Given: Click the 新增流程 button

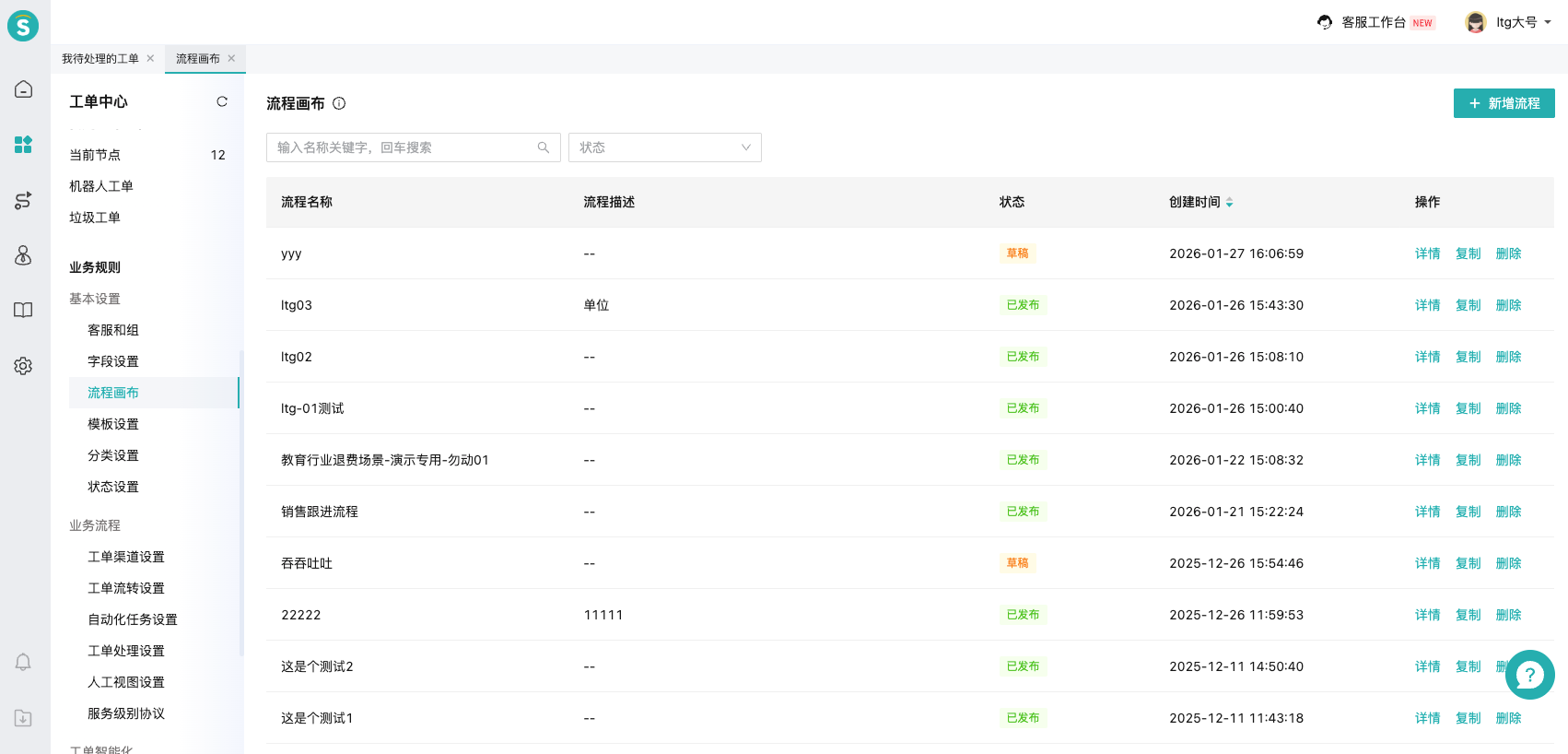Looking at the screenshot, I should (x=1504, y=103).
